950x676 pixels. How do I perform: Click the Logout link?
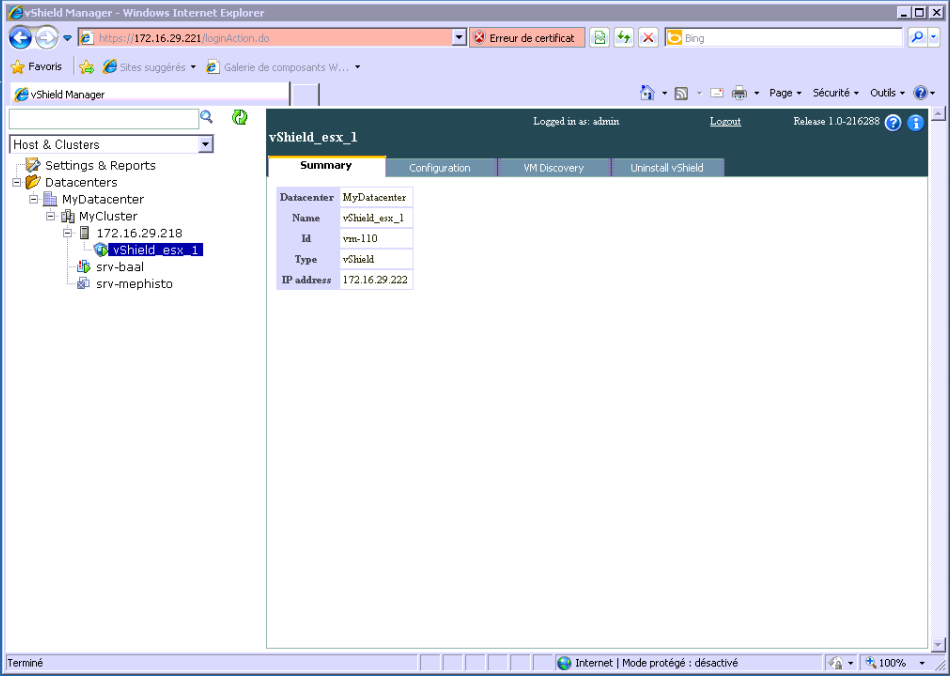(725, 122)
